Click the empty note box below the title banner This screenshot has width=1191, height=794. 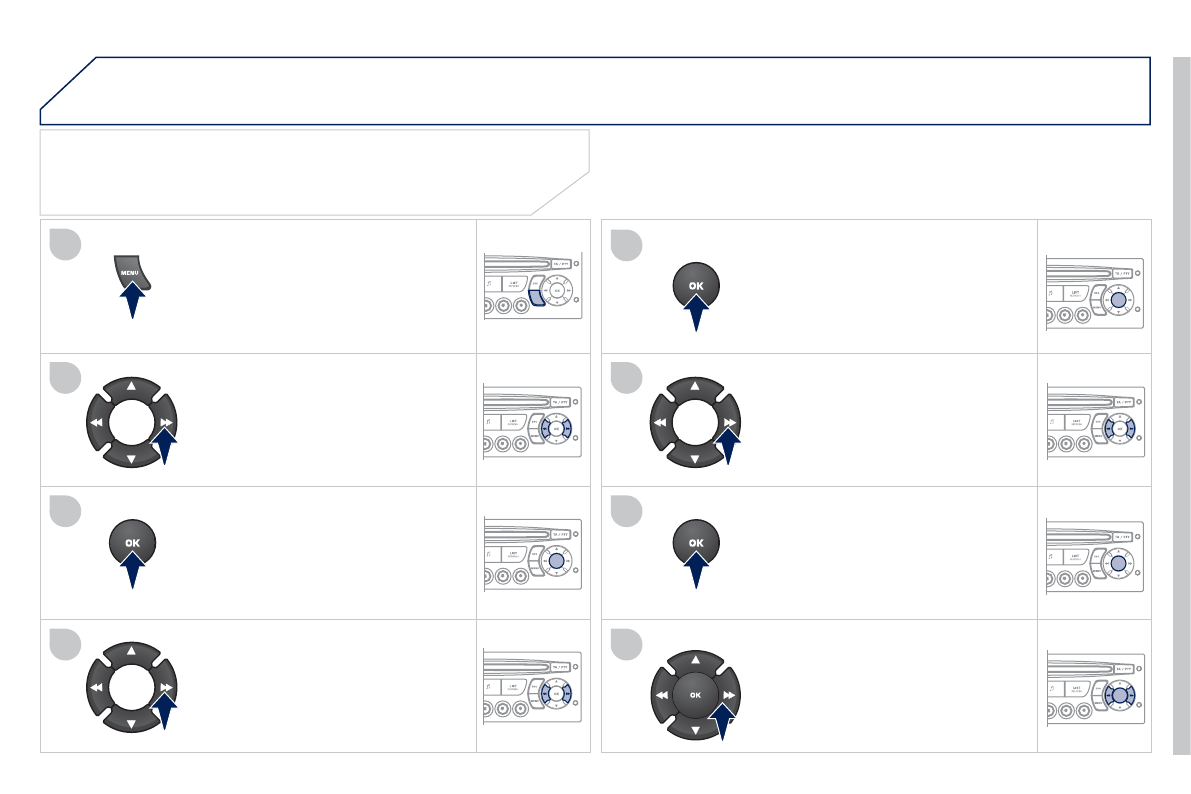(300, 170)
